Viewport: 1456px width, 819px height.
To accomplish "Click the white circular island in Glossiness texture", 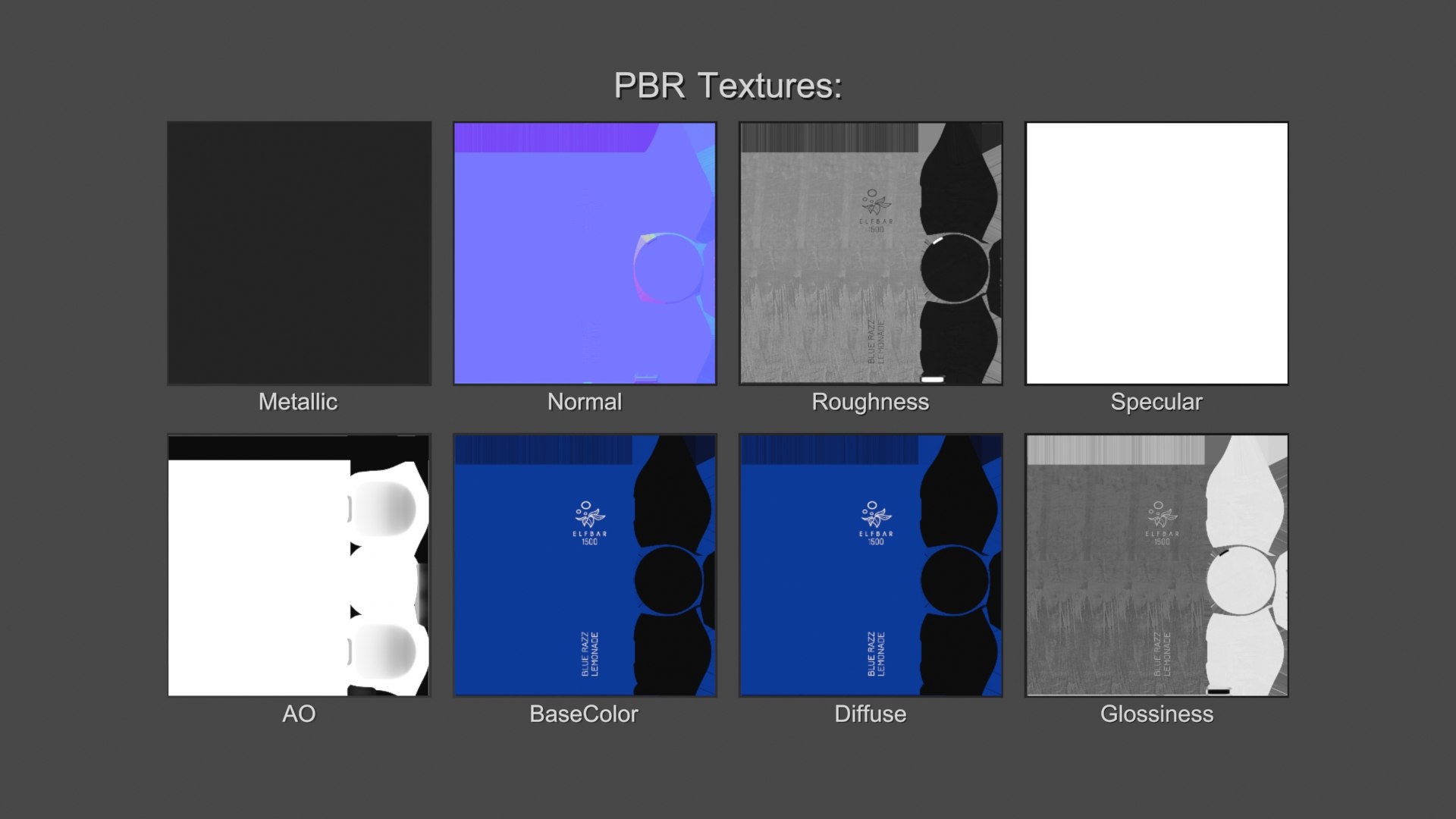I will pyautogui.click(x=1240, y=580).
